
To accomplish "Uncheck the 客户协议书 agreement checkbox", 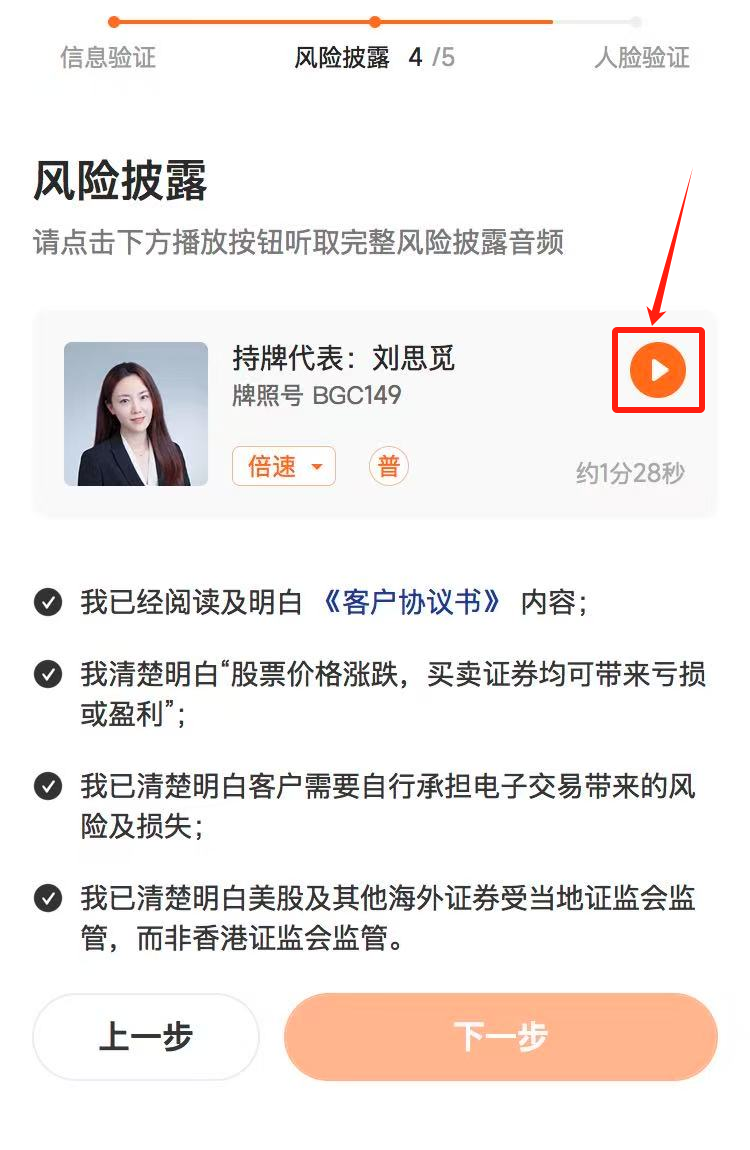I will (x=48, y=603).
